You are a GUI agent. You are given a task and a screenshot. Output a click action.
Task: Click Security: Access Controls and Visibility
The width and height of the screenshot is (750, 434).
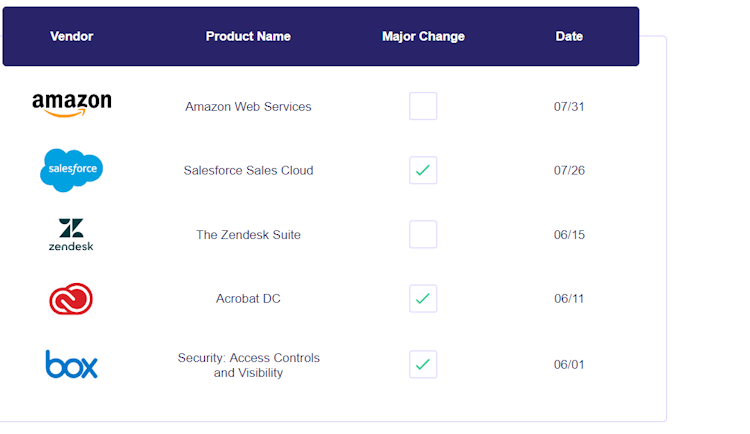click(248, 365)
